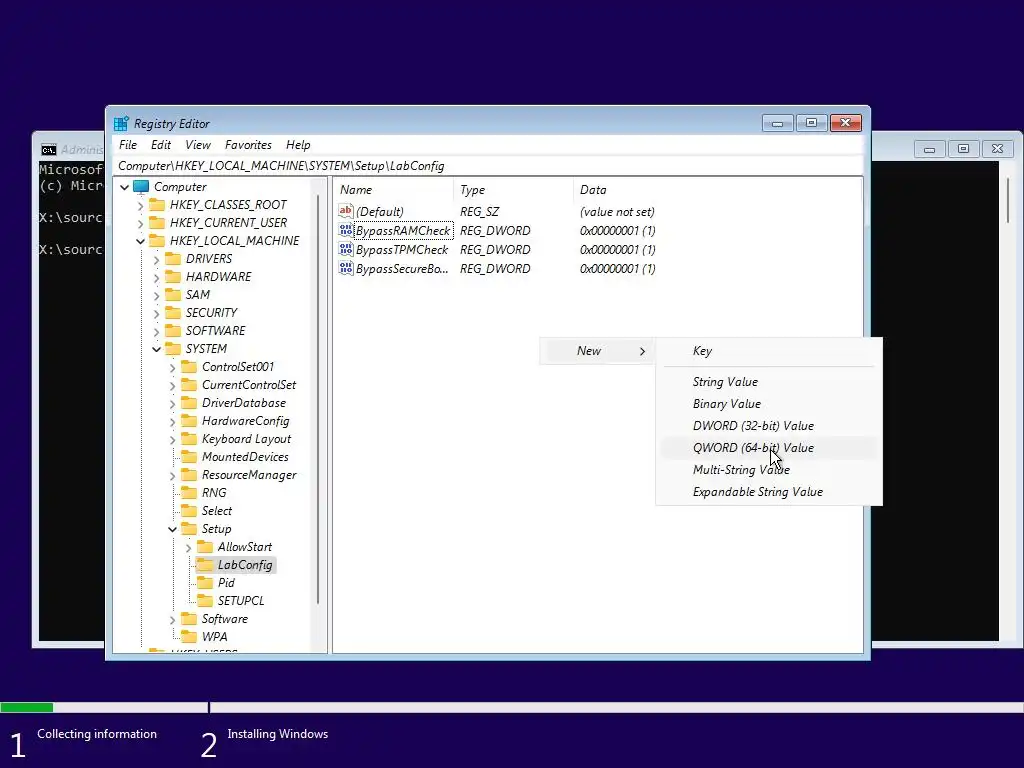Screen dimensions: 1024x768
Task: Click the string icon beside (Default) value
Action: 345,211
